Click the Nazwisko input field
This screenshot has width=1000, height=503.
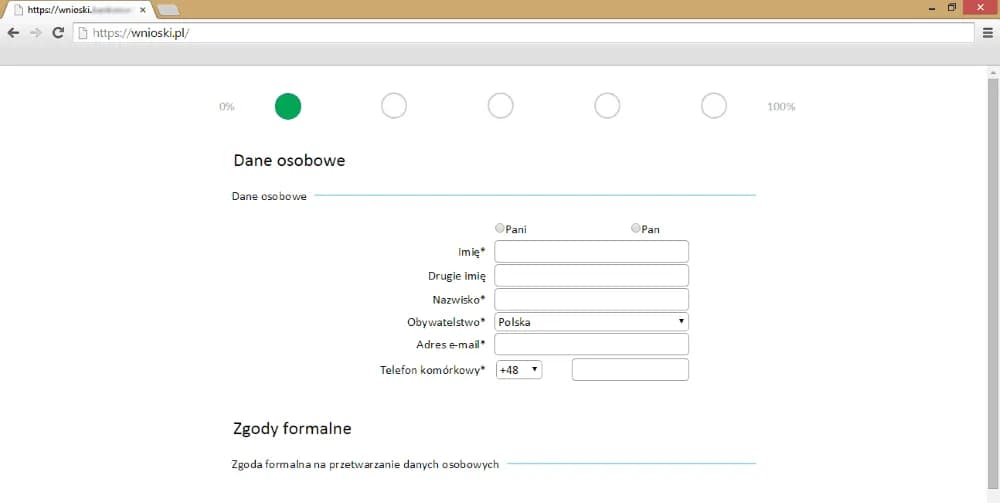591,299
